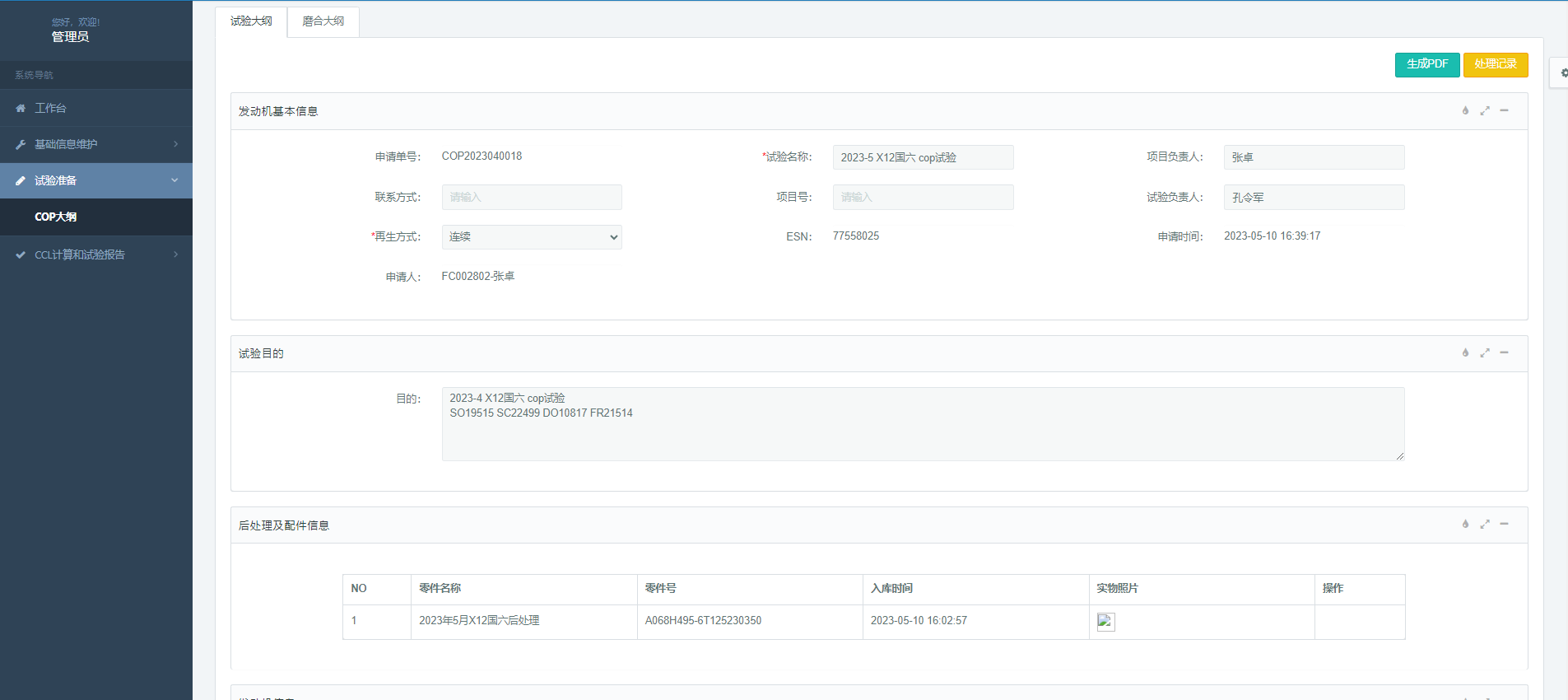Click the 项目负责人 field showing 张卓
Screen dimensions: 1568x700
1314,157
